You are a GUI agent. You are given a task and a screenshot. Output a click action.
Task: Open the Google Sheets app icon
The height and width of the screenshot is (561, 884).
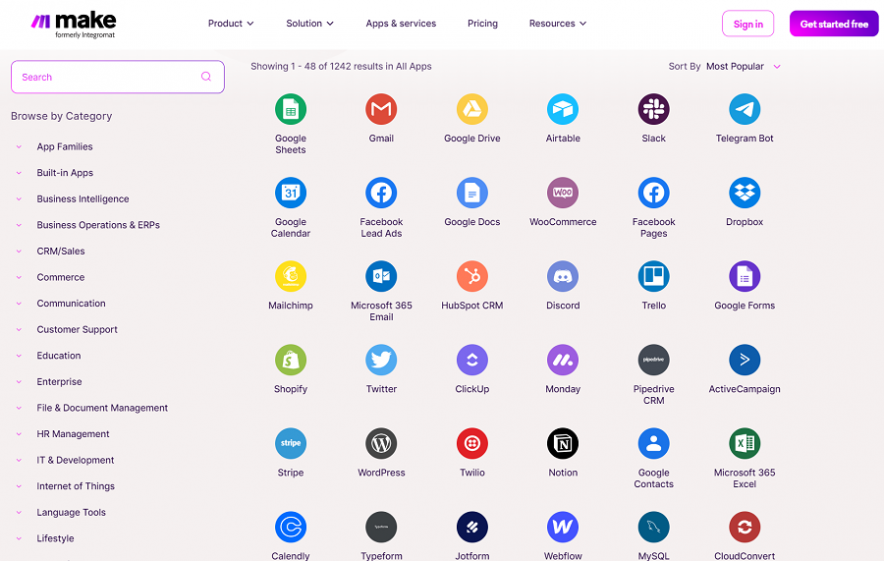pyautogui.click(x=290, y=109)
